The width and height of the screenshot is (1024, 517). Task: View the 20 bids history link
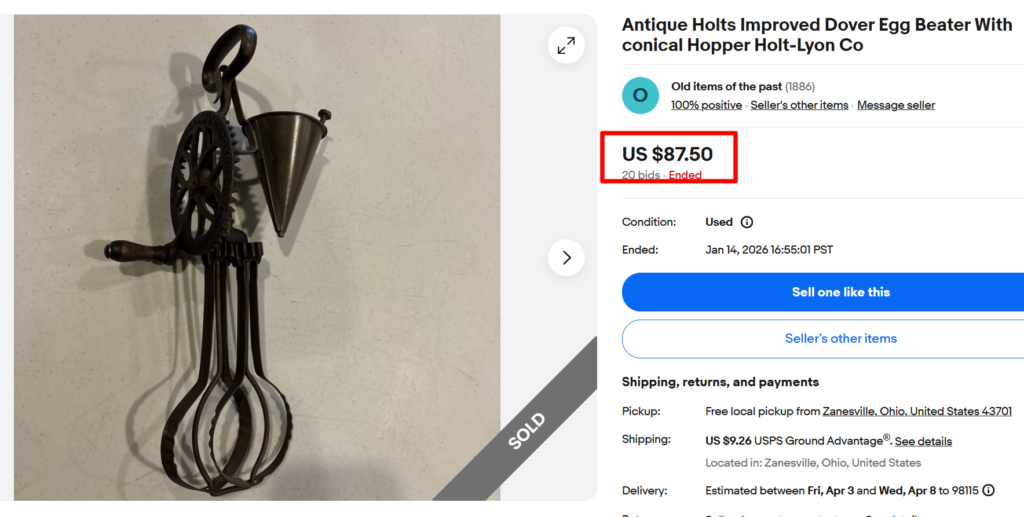(640, 175)
